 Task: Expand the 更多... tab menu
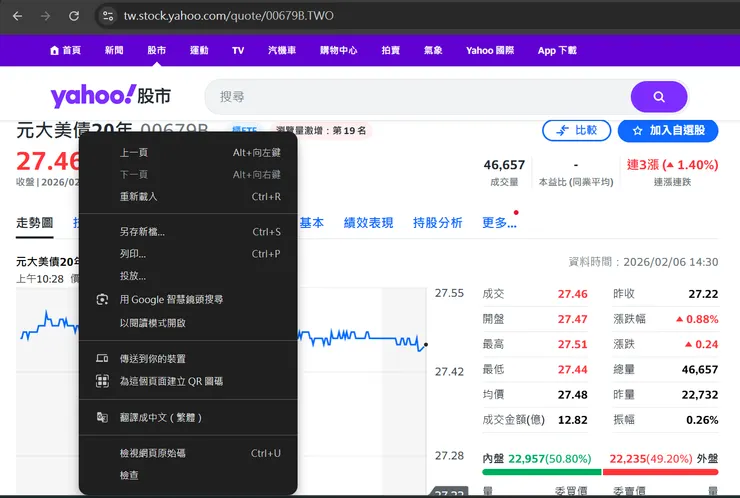click(499, 223)
